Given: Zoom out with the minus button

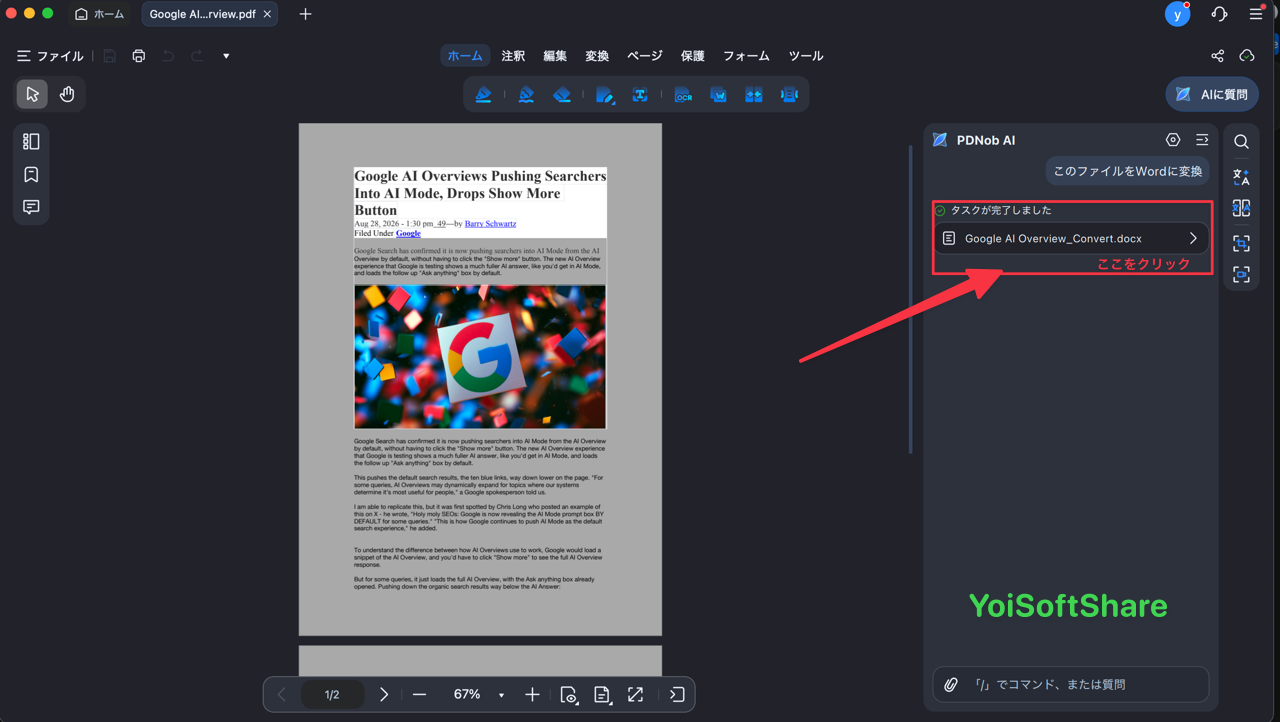Looking at the screenshot, I should (419, 695).
